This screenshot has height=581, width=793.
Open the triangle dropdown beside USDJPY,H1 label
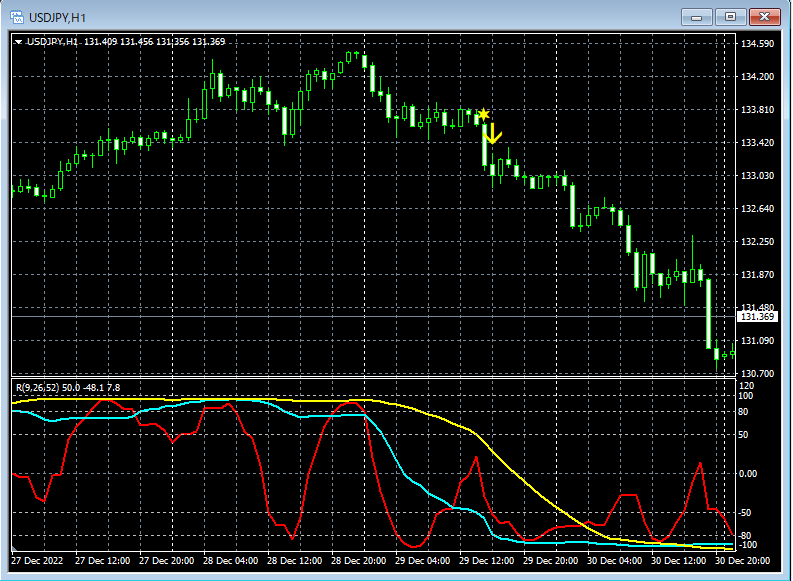click(x=19, y=42)
